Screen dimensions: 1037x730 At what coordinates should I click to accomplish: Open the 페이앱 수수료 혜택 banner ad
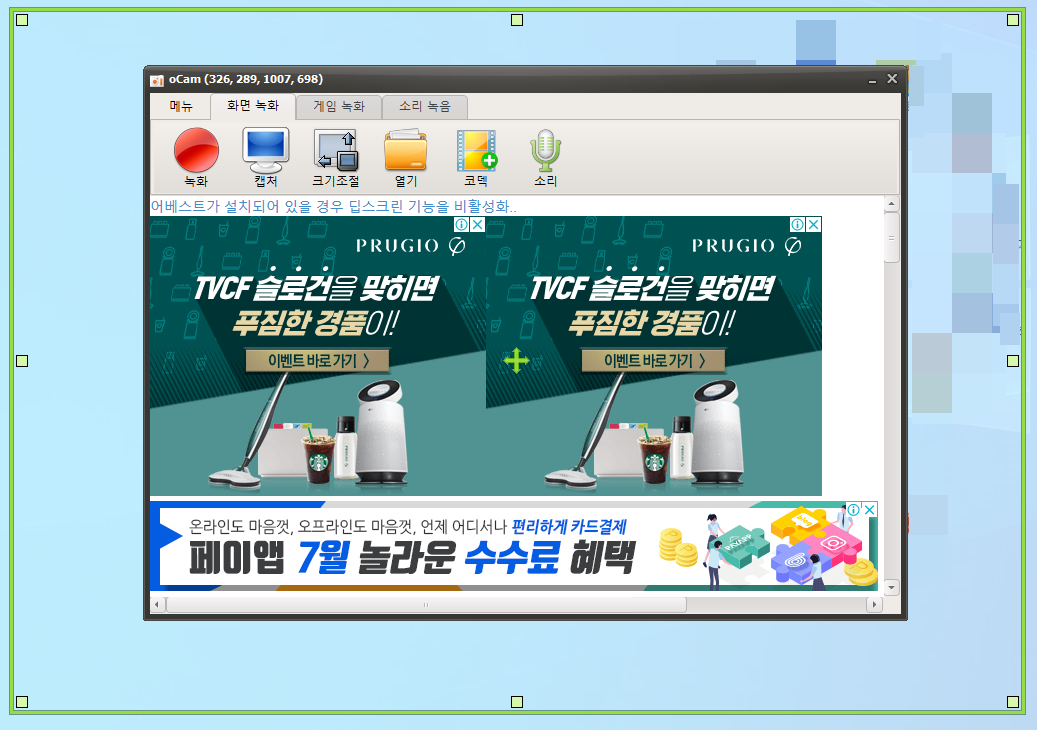point(514,546)
